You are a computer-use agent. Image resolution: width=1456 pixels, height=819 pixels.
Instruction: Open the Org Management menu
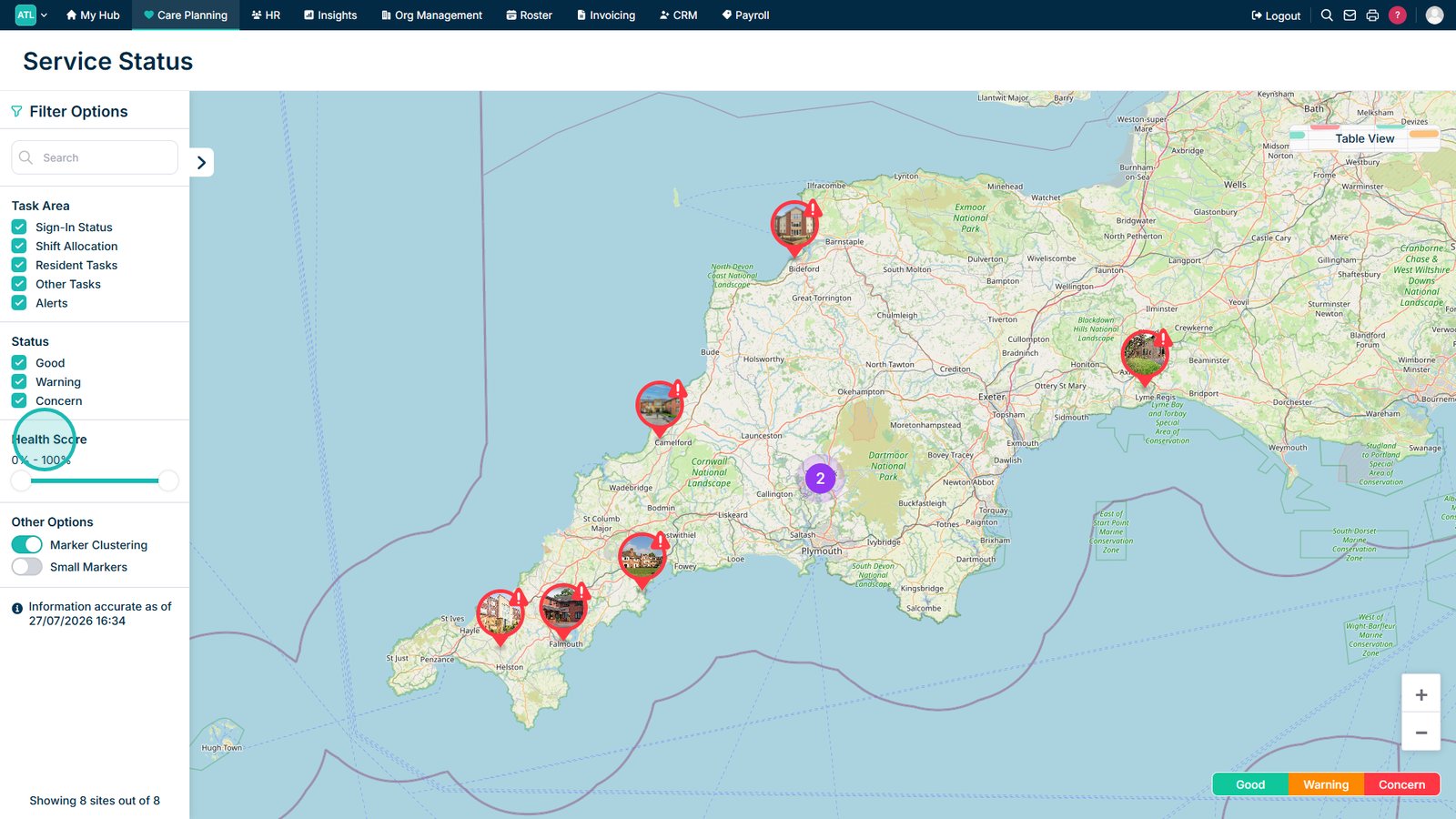point(431,15)
